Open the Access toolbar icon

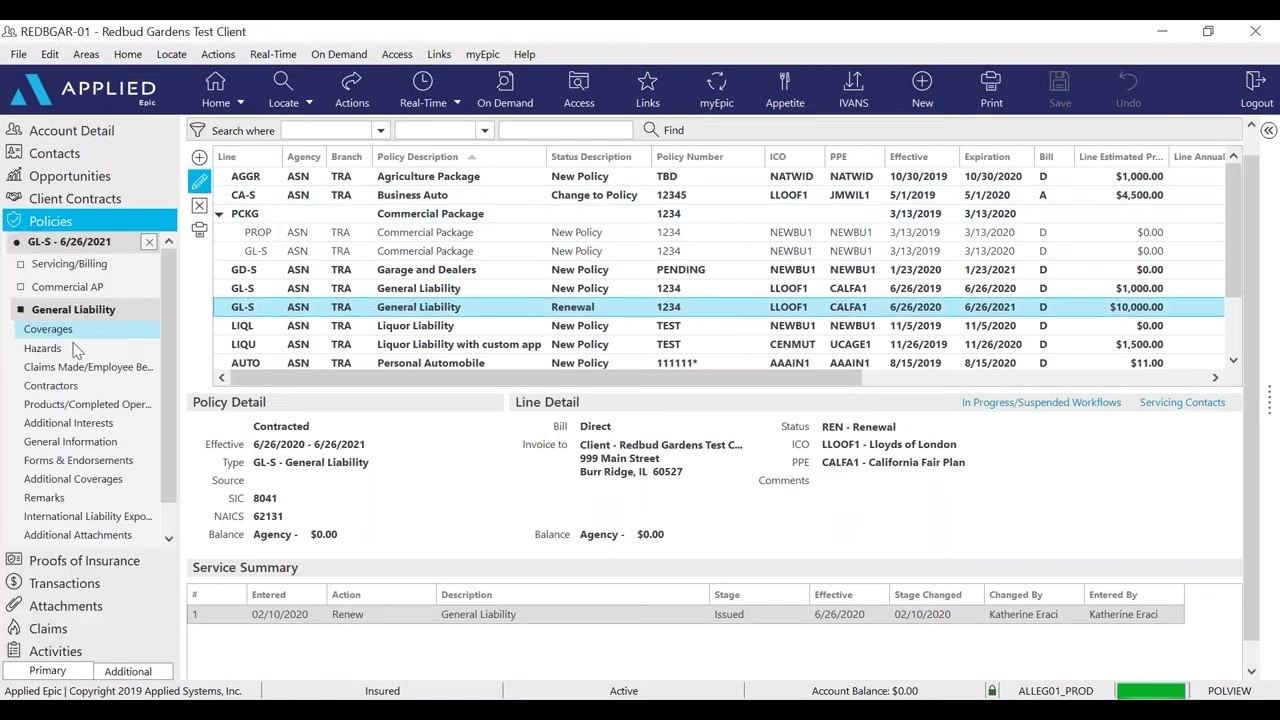pos(578,81)
